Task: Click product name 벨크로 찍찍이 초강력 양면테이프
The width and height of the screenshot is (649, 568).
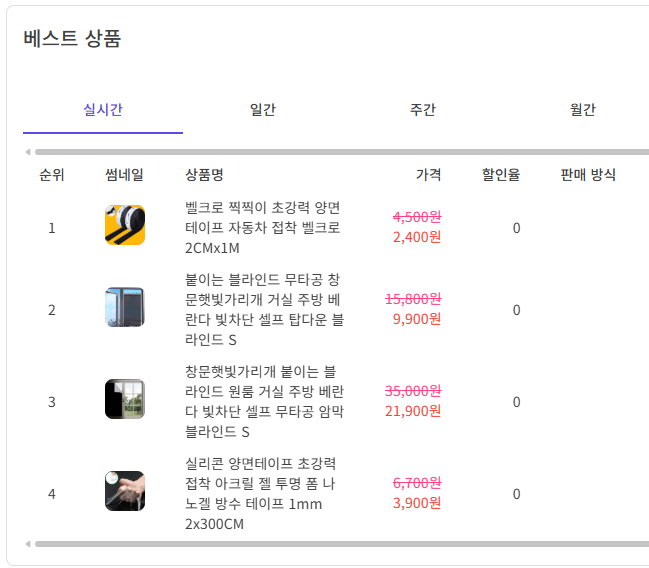Action: pos(262,227)
